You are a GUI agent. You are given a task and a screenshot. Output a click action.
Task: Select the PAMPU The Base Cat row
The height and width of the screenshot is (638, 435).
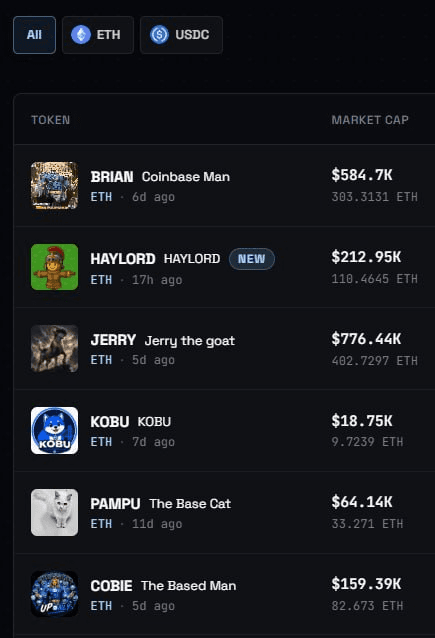click(x=225, y=513)
